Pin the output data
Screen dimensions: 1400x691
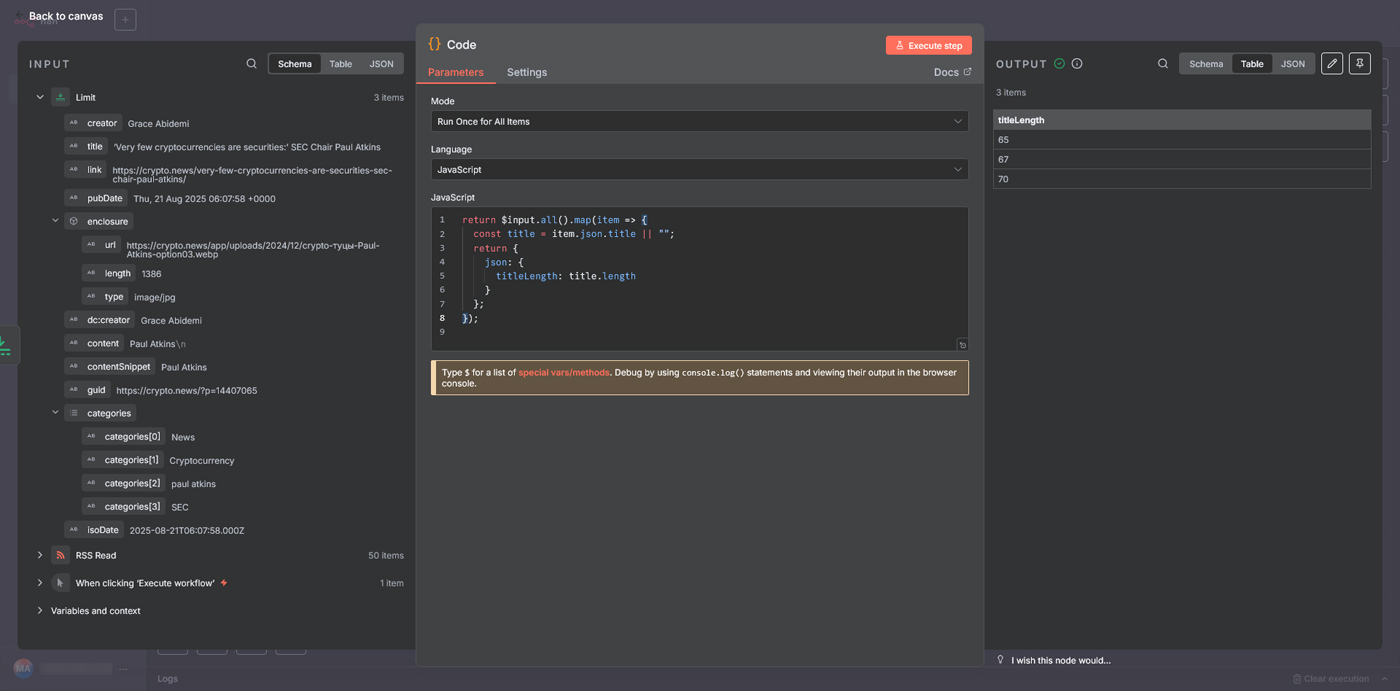click(1359, 64)
